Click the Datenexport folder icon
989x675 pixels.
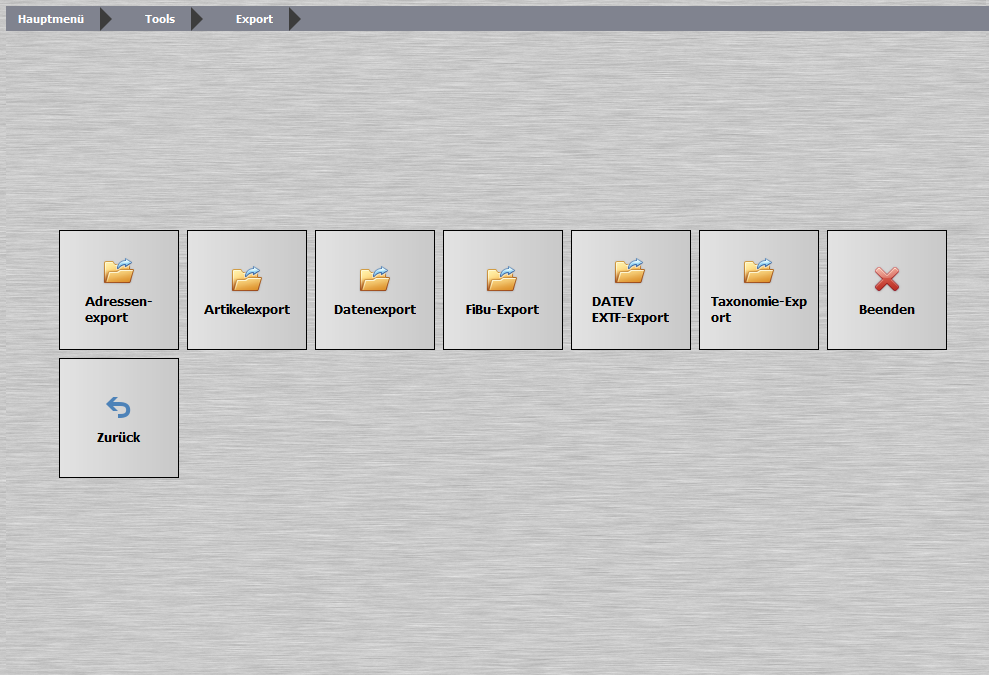click(374, 279)
